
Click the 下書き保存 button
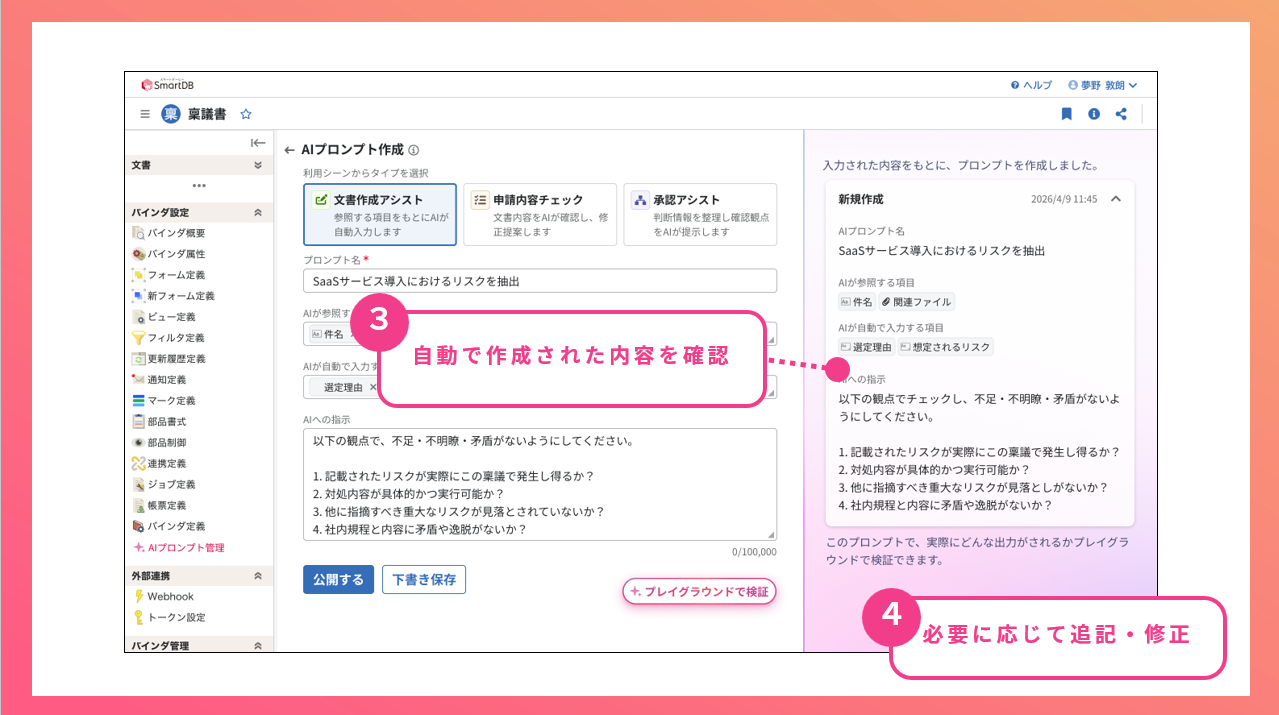pos(424,579)
